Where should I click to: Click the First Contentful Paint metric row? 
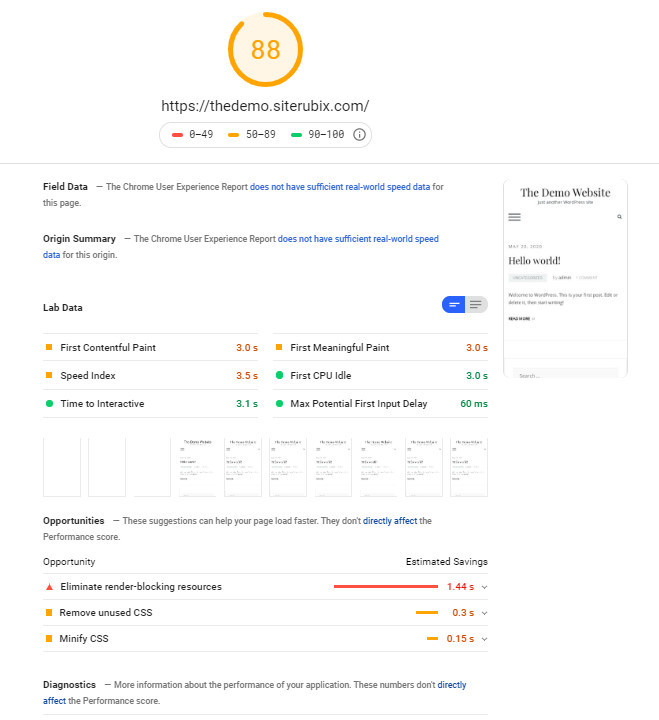151,348
